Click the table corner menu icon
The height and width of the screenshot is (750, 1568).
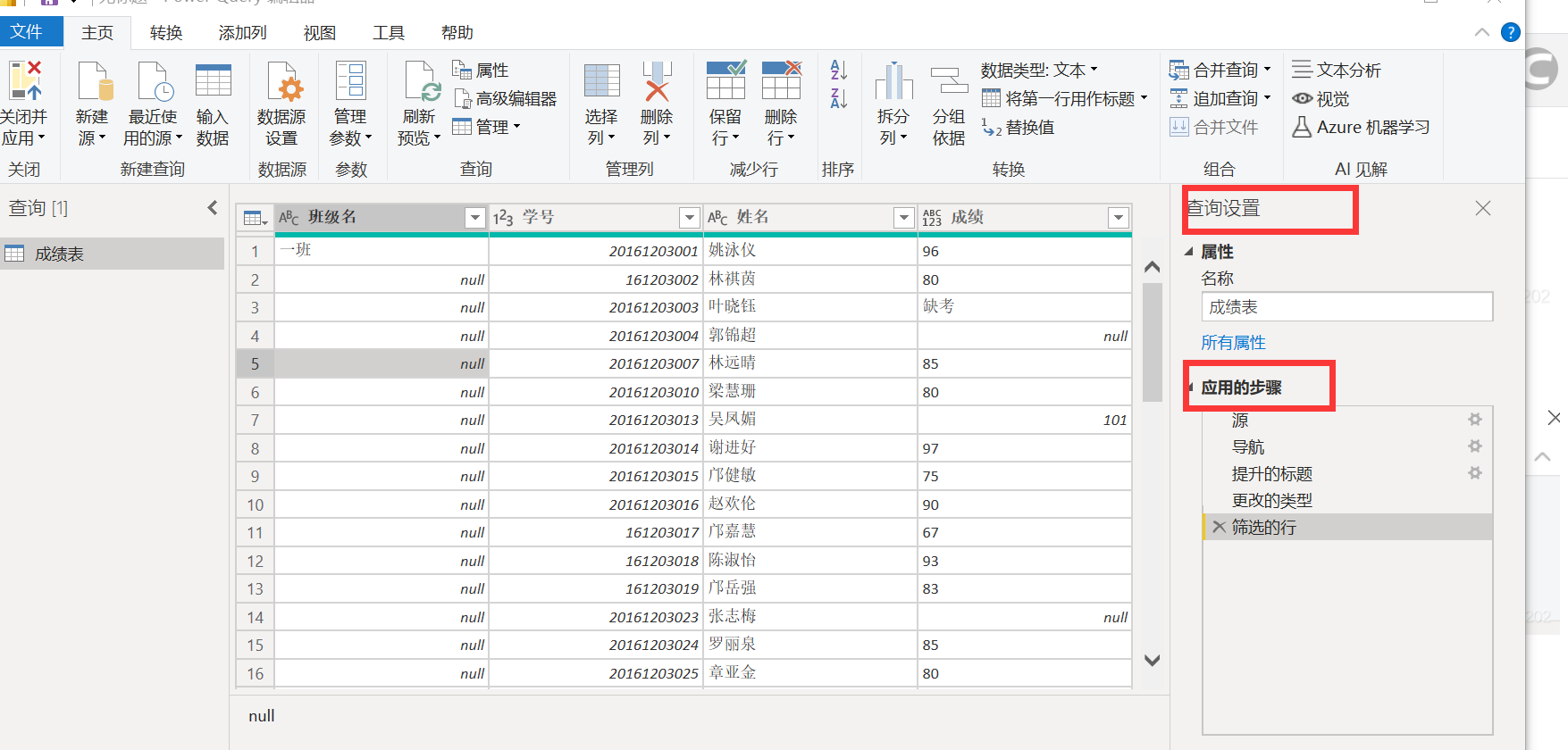pos(256,218)
